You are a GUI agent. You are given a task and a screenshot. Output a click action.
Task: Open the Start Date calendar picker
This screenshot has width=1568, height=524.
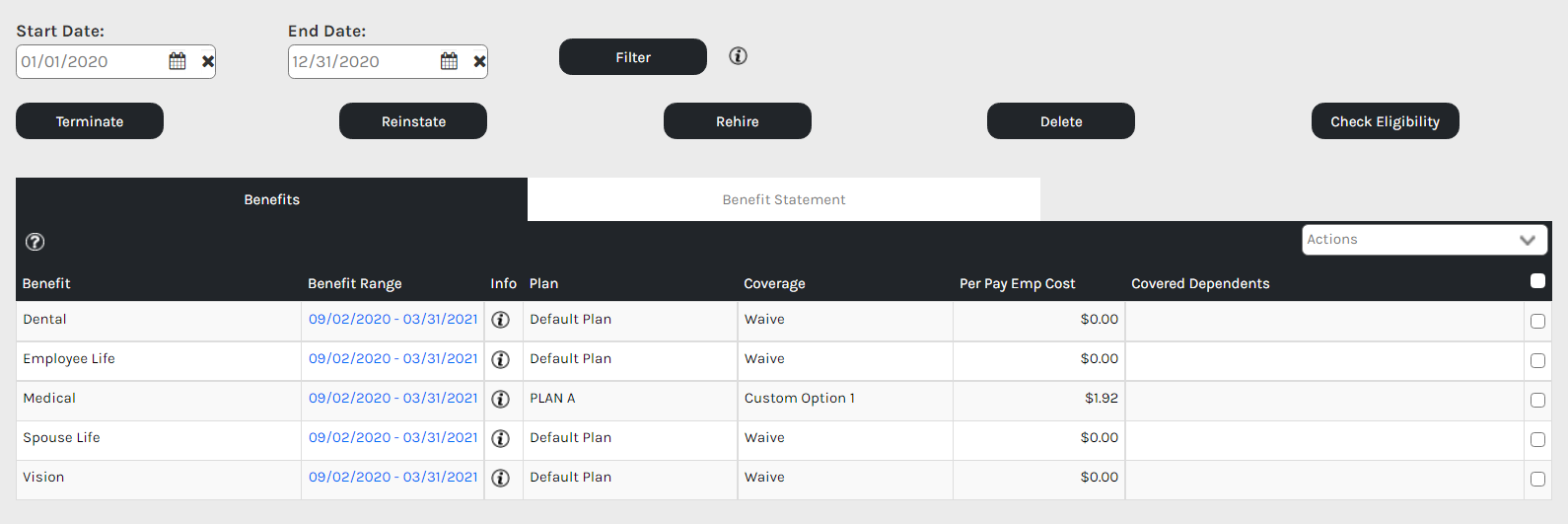[x=178, y=61]
